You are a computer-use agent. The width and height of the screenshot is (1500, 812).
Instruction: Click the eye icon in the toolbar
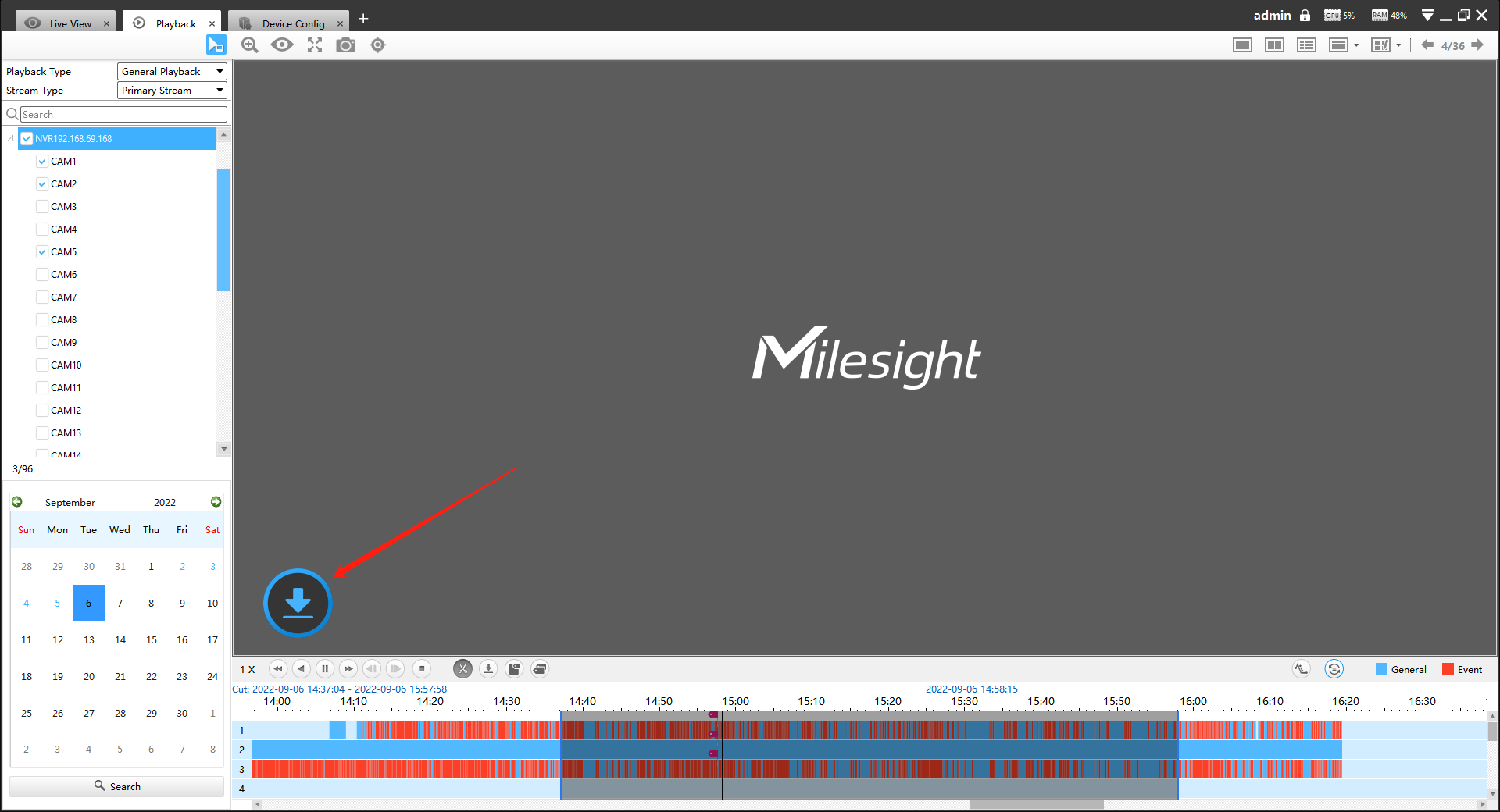click(282, 45)
